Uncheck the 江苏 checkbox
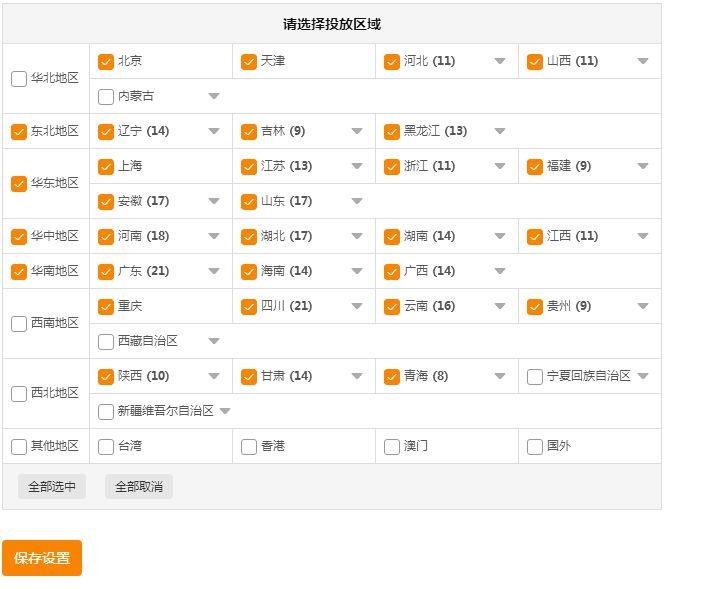726x589 pixels. 249,167
